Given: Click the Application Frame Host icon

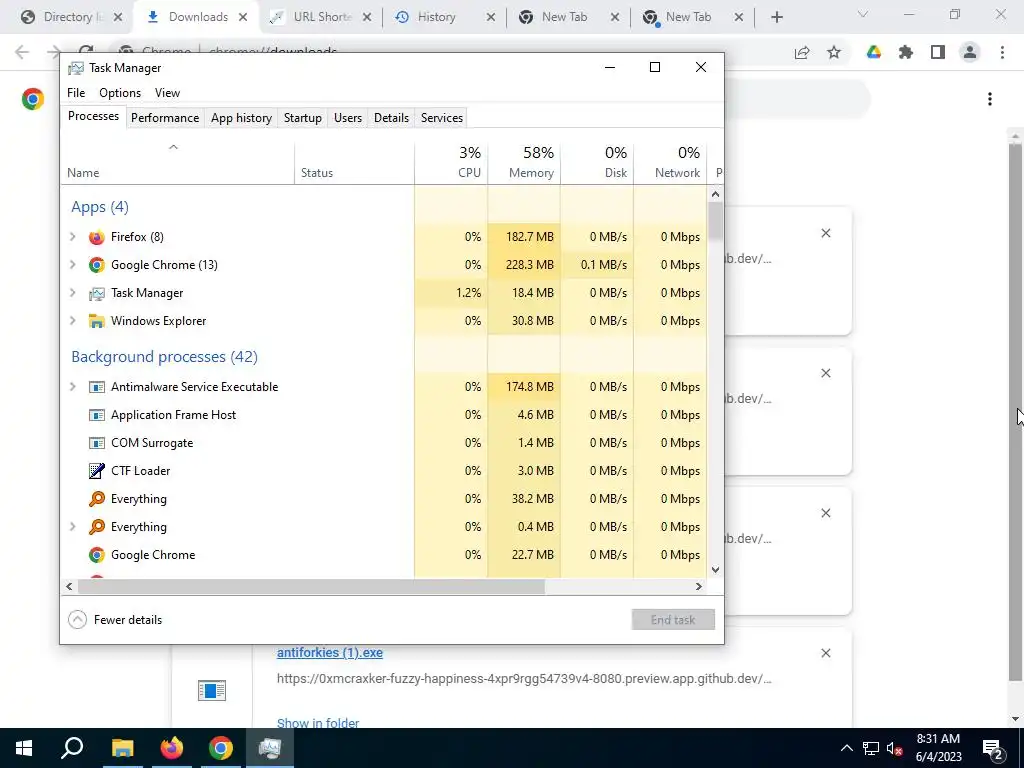Looking at the screenshot, I should 97,415.
